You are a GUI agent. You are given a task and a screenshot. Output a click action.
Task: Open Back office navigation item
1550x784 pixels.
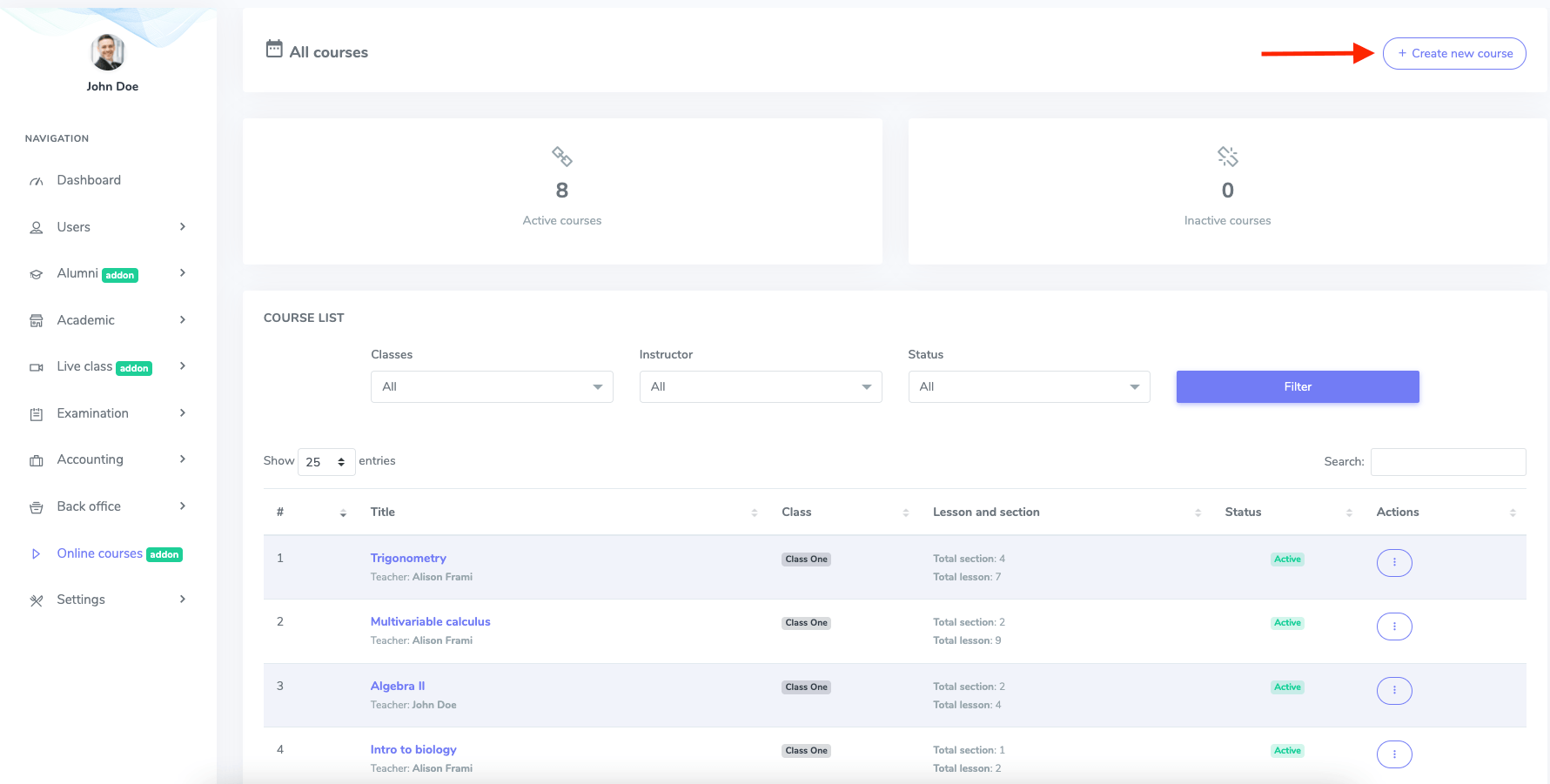[89, 506]
